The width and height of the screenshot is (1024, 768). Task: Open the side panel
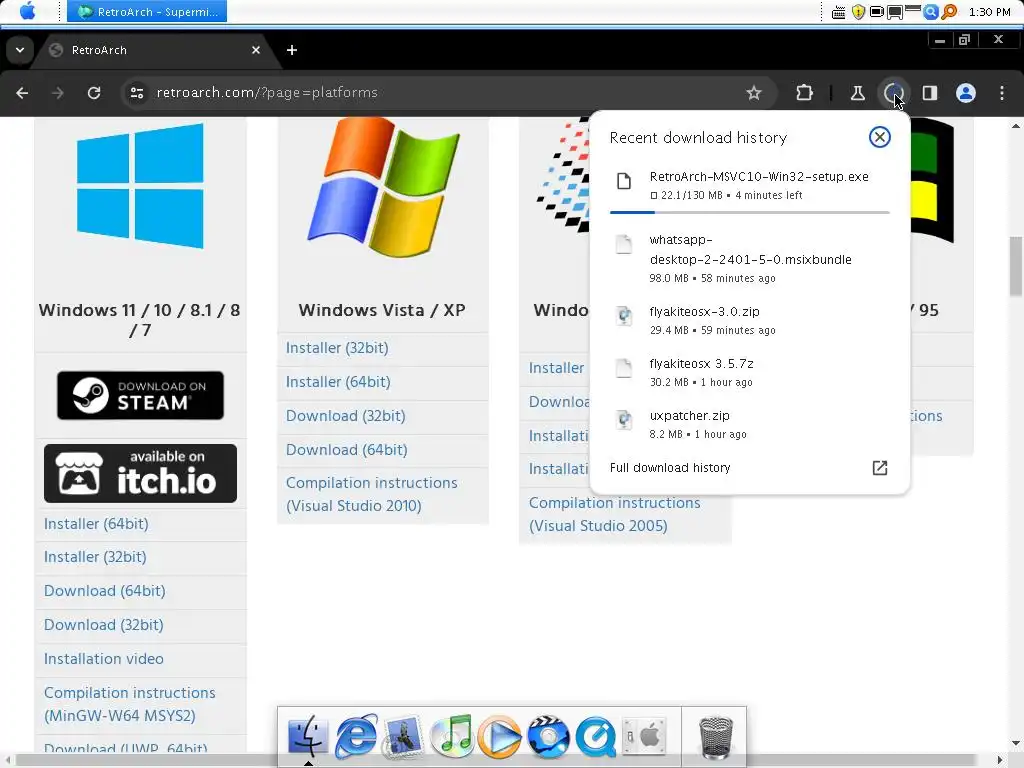930,93
